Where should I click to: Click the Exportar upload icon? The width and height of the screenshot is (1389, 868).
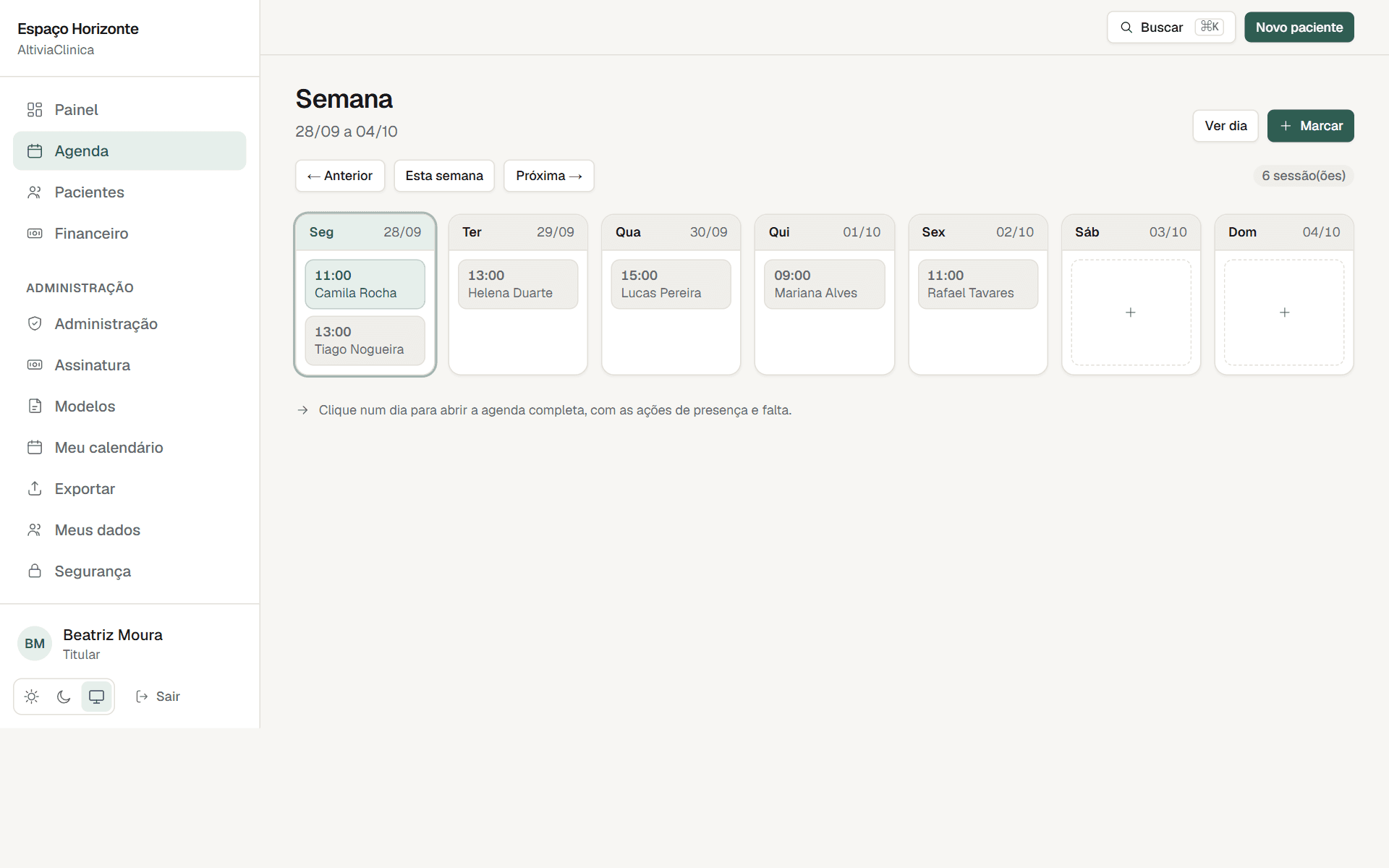coord(35,489)
